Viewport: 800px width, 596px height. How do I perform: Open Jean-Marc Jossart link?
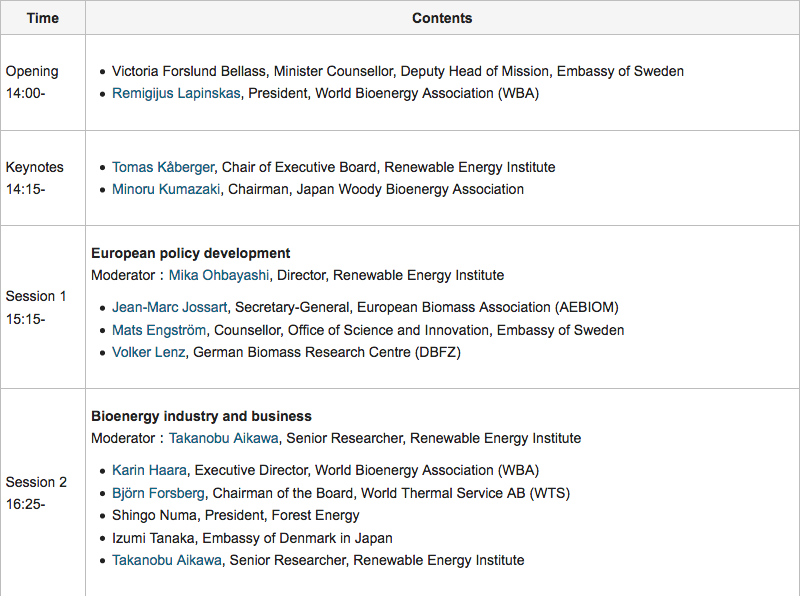(169, 307)
